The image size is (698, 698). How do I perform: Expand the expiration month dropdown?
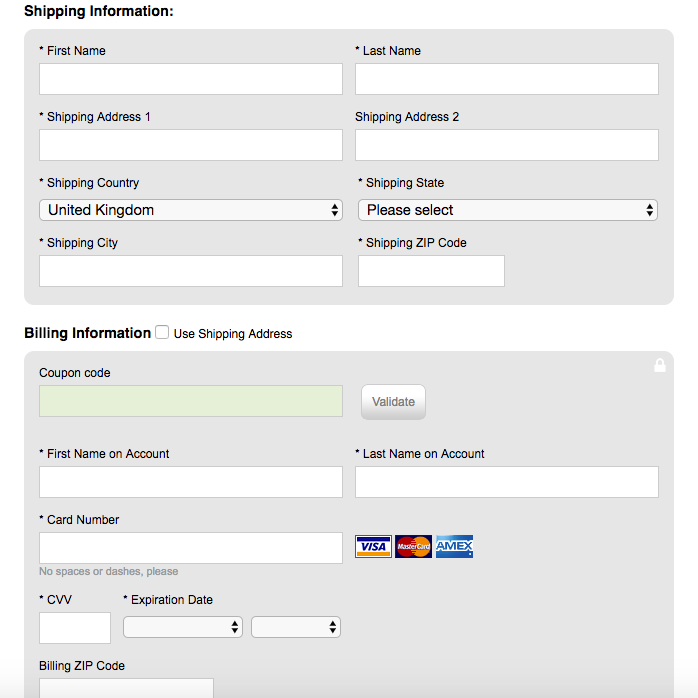tap(183, 627)
